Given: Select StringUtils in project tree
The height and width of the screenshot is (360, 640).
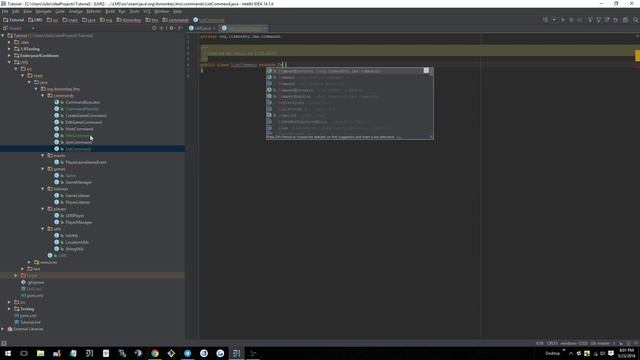Looking at the screenshot, I should (74, 249).
